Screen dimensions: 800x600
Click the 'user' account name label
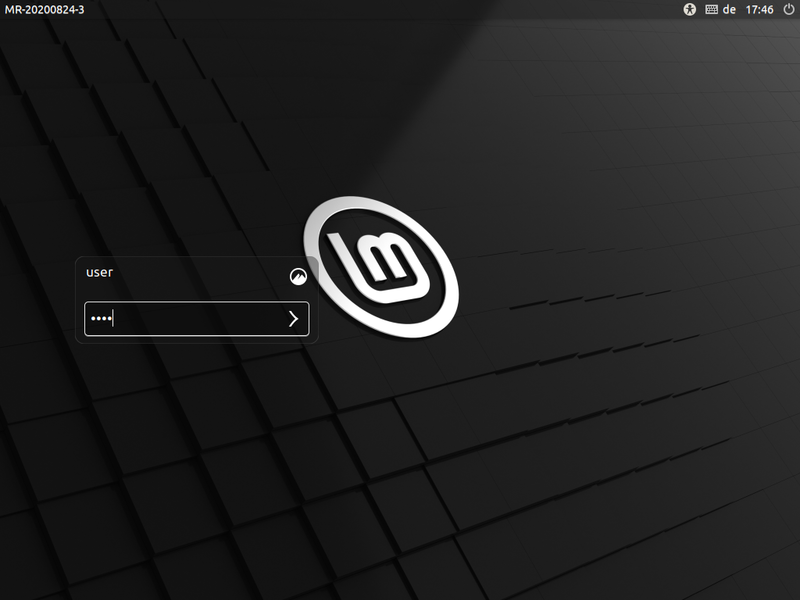99,271
